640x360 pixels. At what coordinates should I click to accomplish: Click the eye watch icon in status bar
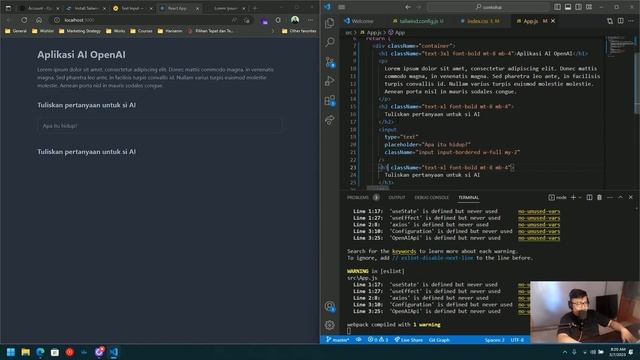click(358, 340)
